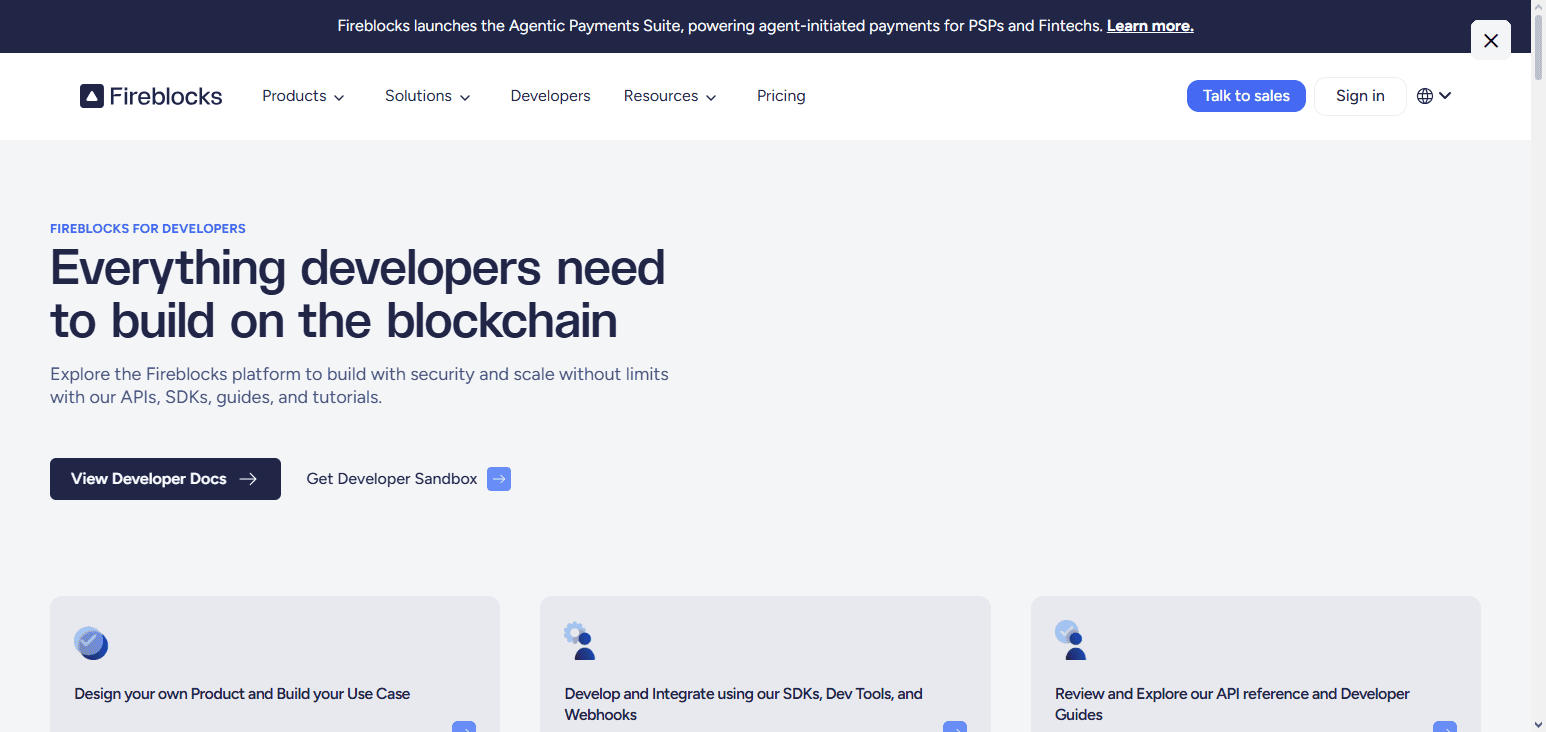Click 'Review and Explore our API reference' card title
Screen dimensions: 1546x732
pos(1232,704)
